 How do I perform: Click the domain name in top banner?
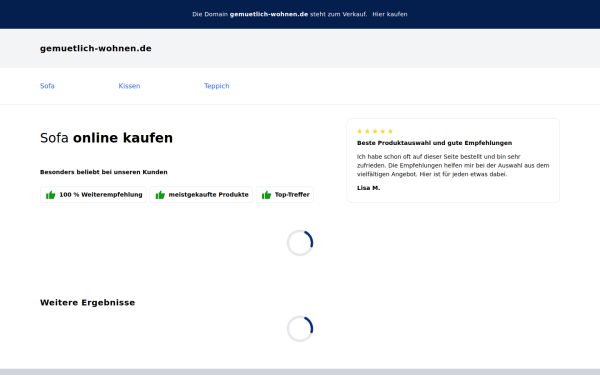point(269,14)
